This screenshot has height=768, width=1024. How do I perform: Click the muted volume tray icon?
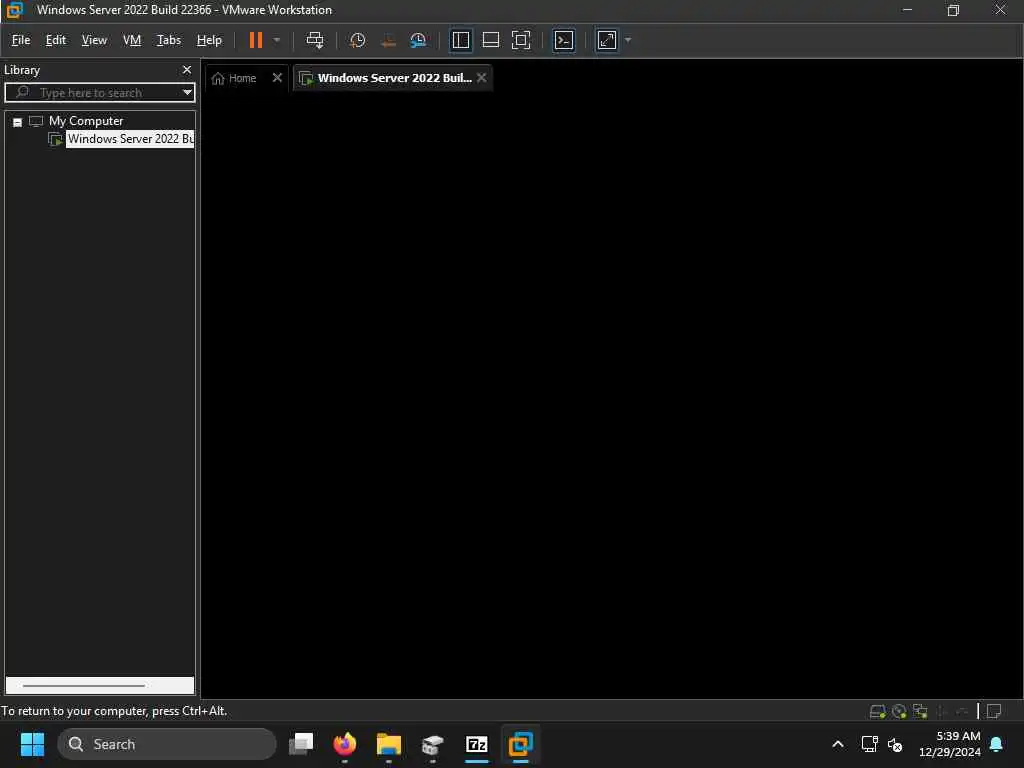pos(895,744)
